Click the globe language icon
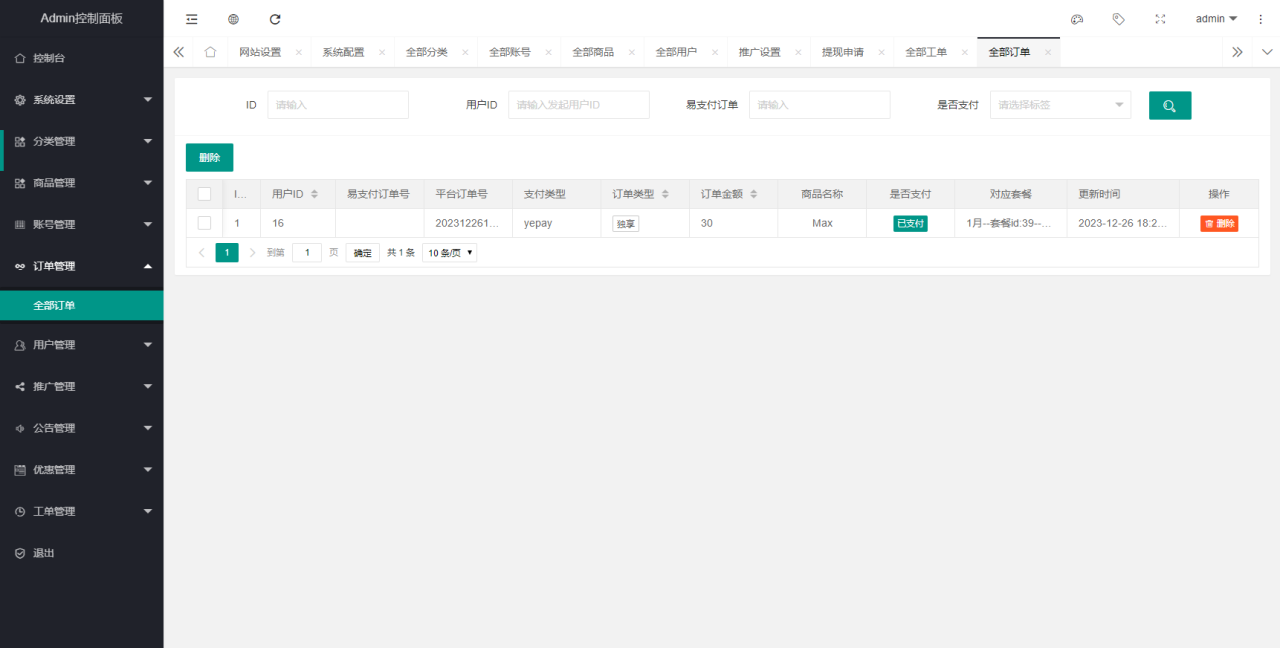Screen dimensions: 1280x648 point(233,18)
